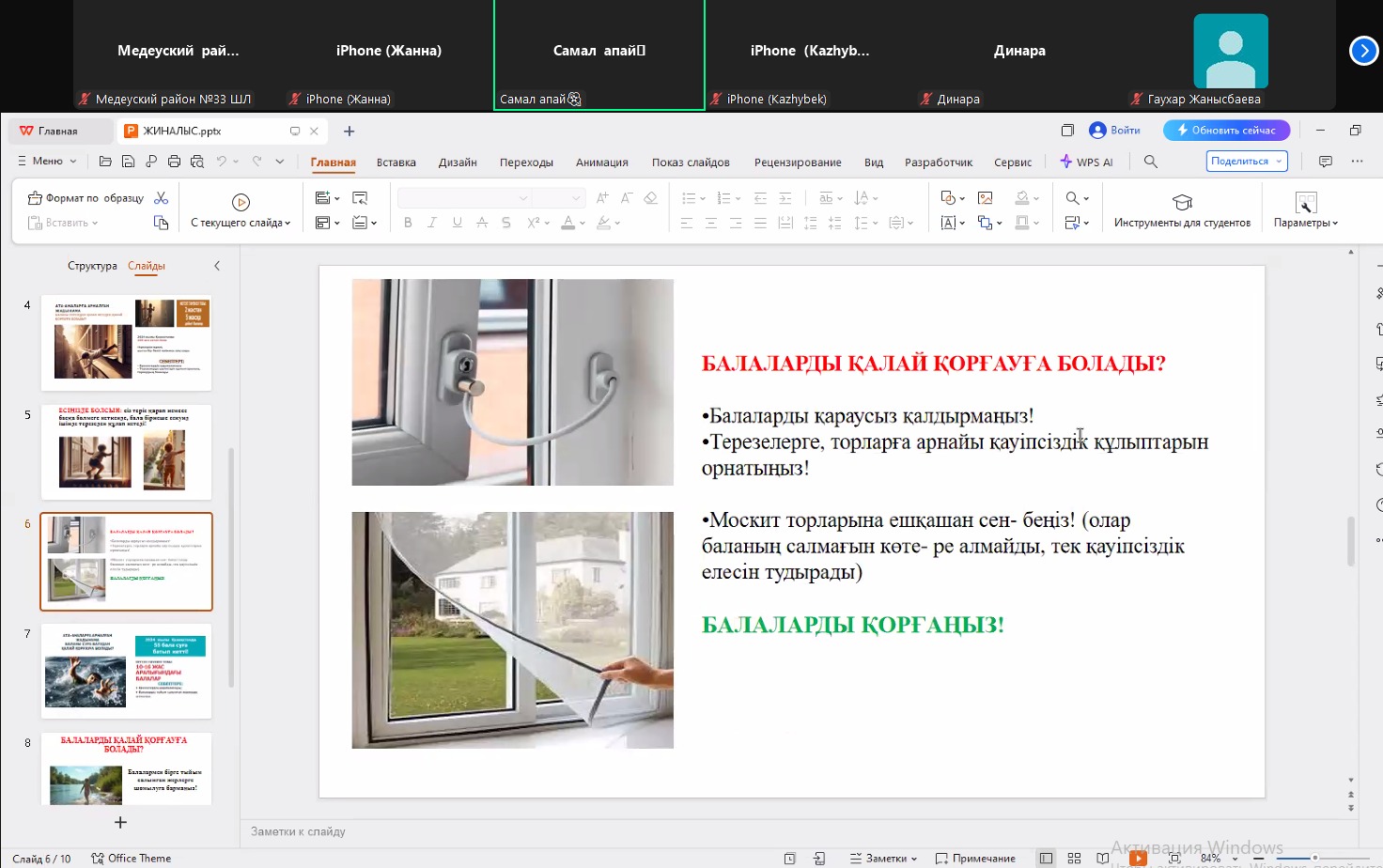Click the Обновить сейчас button

pyautogui.click(x=1226, y=131)
